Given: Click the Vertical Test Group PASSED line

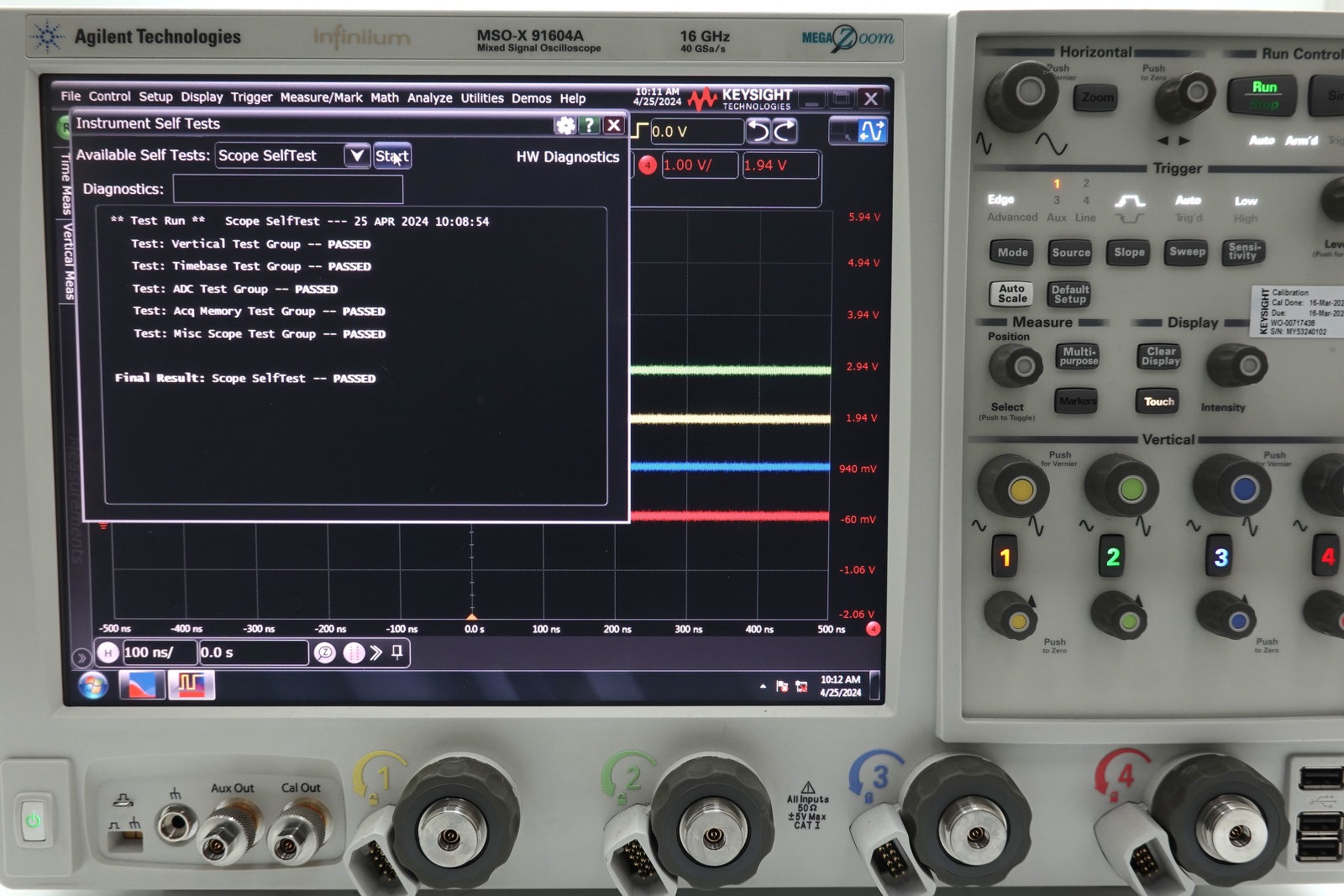Looking at the screenshot, I should tap(251, 244).
